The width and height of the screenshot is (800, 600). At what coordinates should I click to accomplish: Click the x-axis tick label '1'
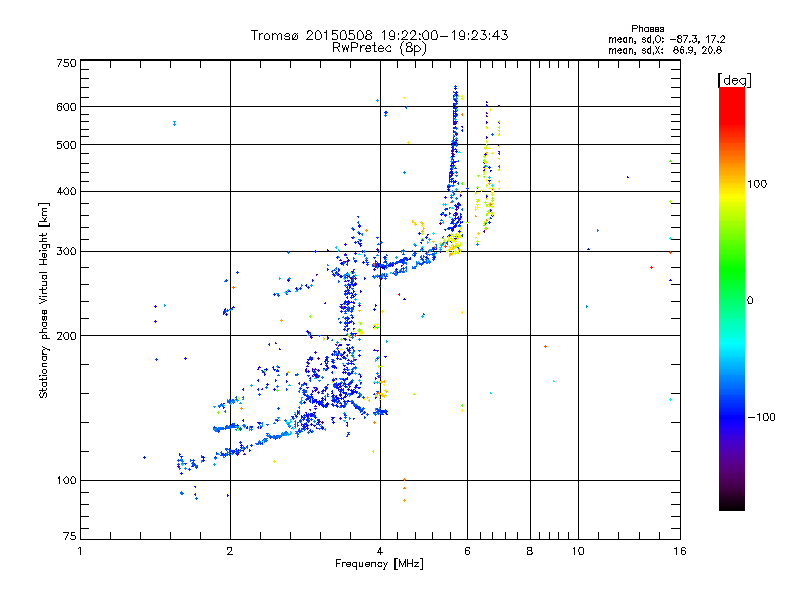80,551
